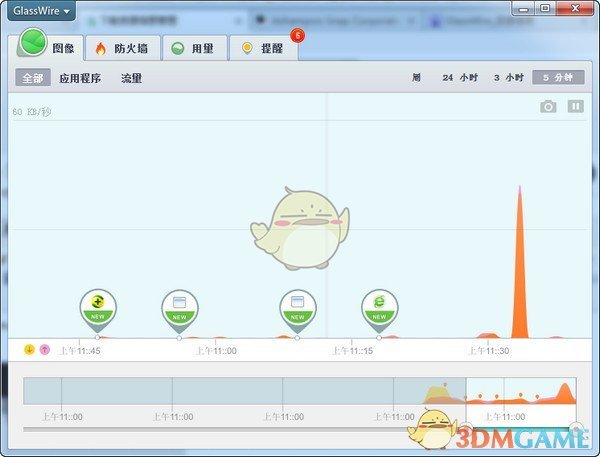Click the red alert count badge
This screenshot has height=457, width=600.
coord(296,36)
